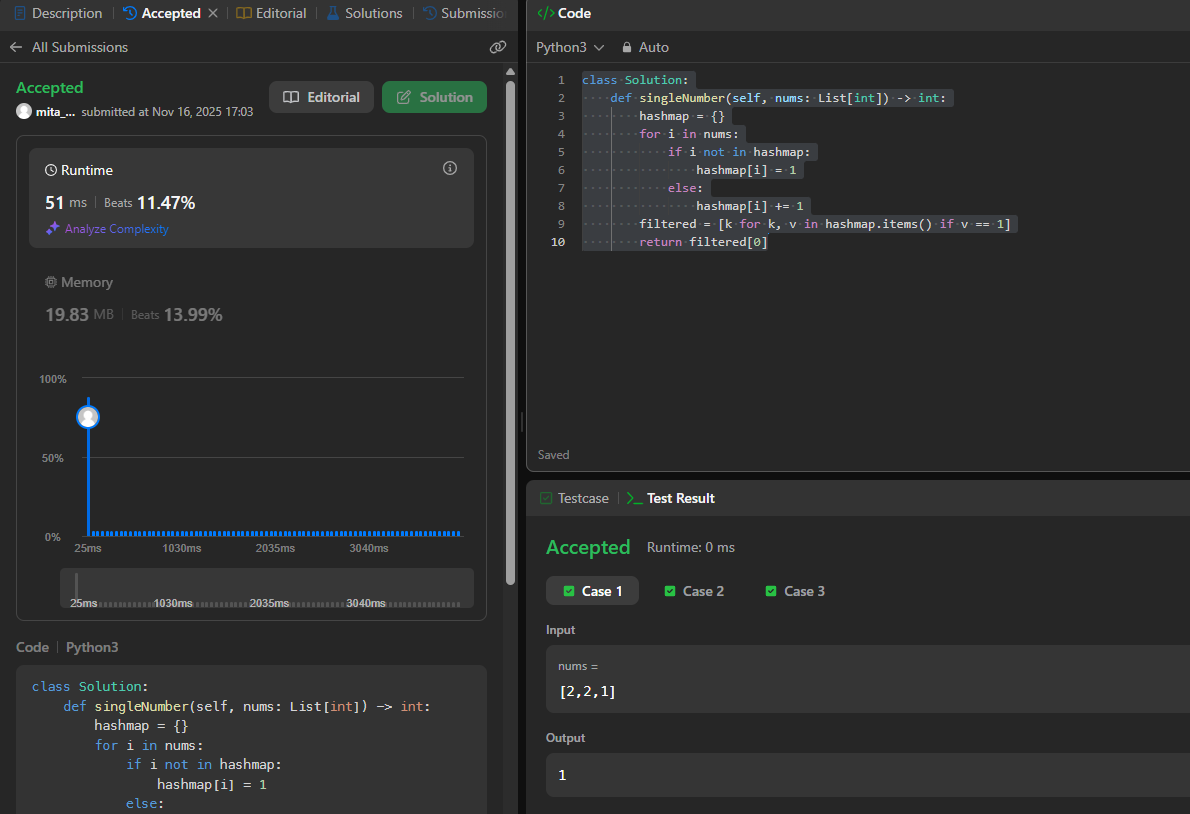Open the Solutions tab
Viewport: 1190px width, 814px height.
[364, 13]
